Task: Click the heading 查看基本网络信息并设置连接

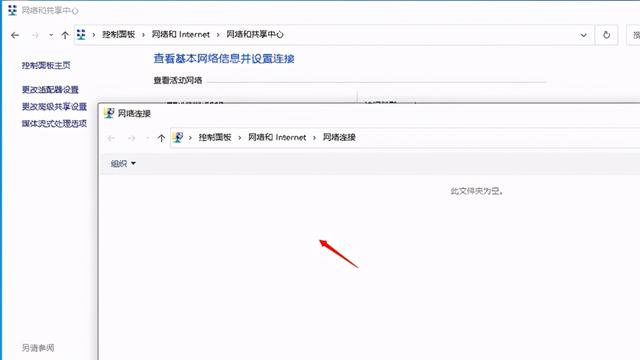Action: click(x=224, y=59)
